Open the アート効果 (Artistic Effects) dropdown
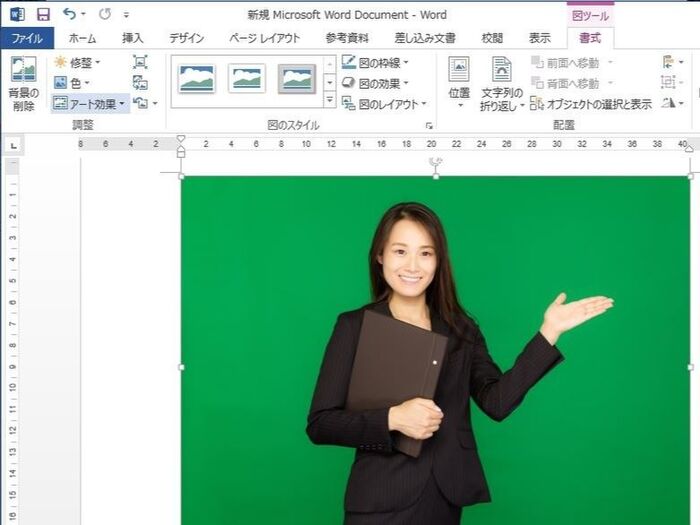 (x=90, y=103)
